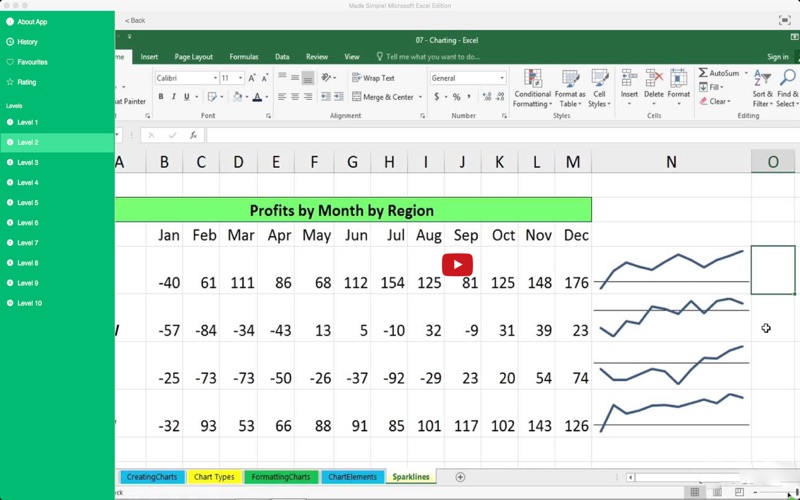The height and width of the screenshot is (500, 800).
Task: Select Middle Align in Alignment group
Action: pyautogui.click(x=295, y=78)
